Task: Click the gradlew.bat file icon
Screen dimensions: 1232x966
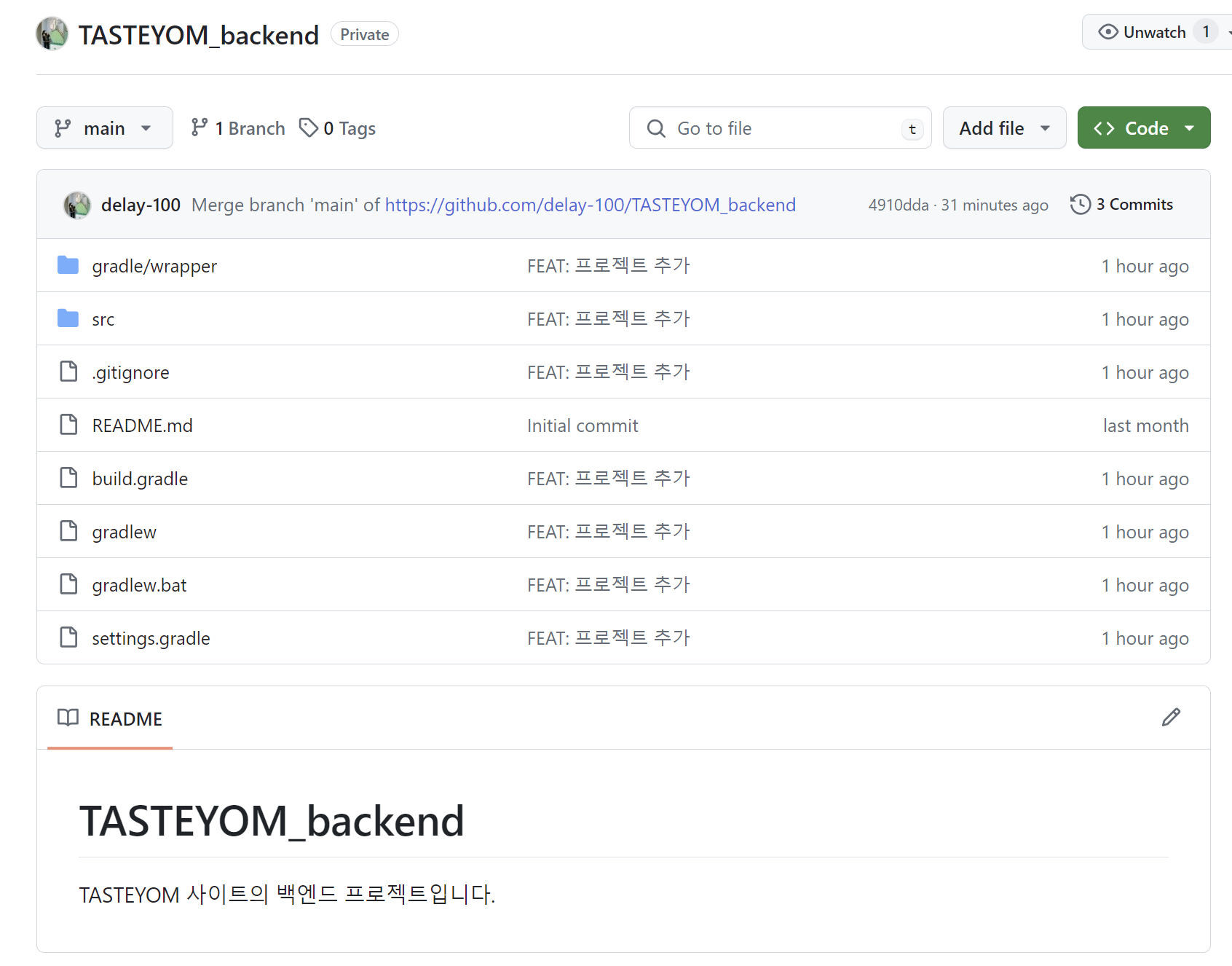Action: [68, 584]
